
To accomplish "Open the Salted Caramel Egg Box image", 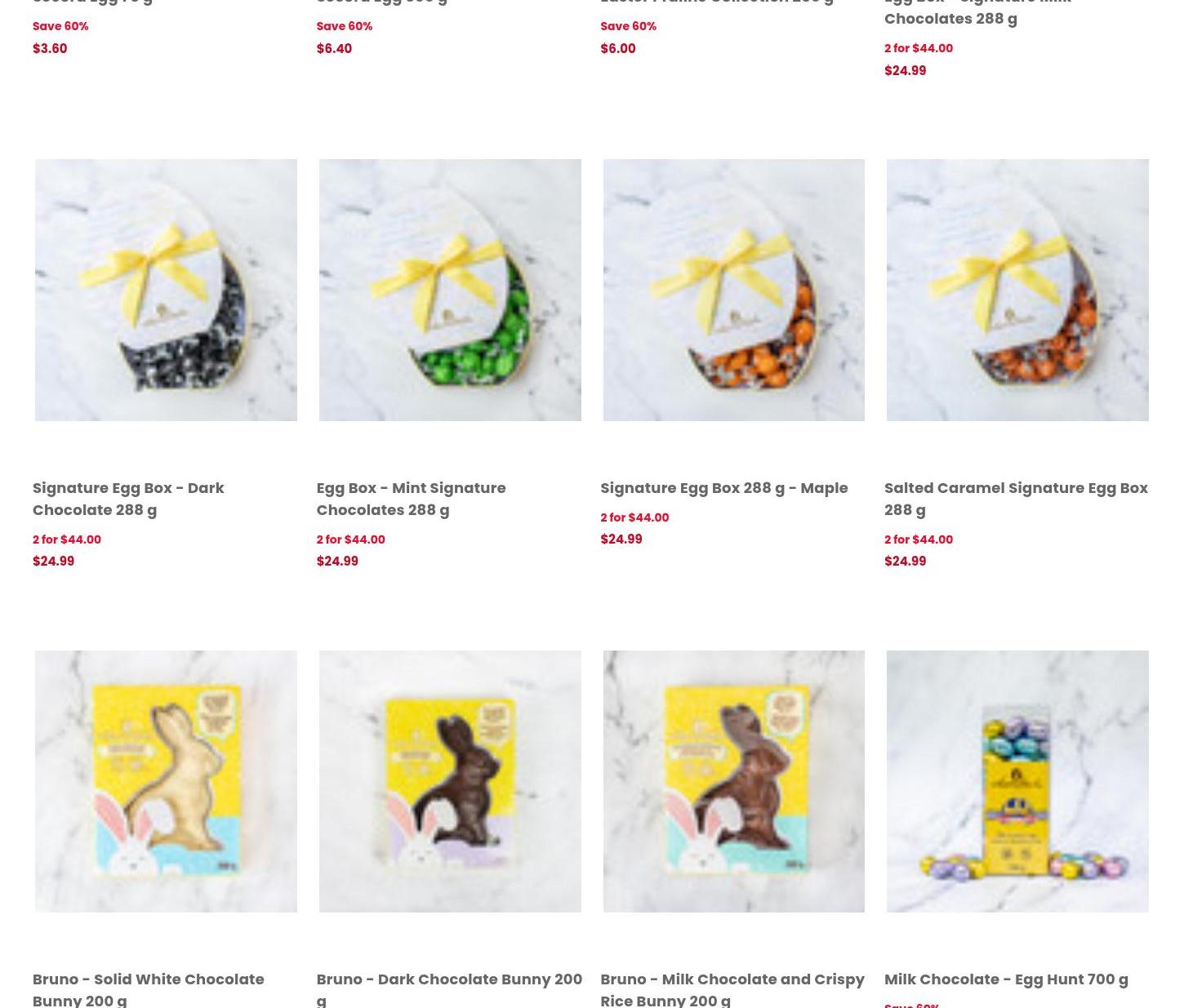I will point(1017,290).
